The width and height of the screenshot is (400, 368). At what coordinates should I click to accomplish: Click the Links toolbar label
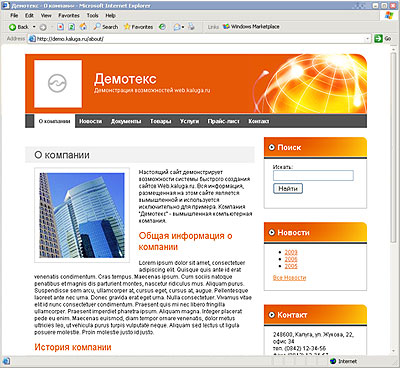pyautogui.click(x=213, y=27)
